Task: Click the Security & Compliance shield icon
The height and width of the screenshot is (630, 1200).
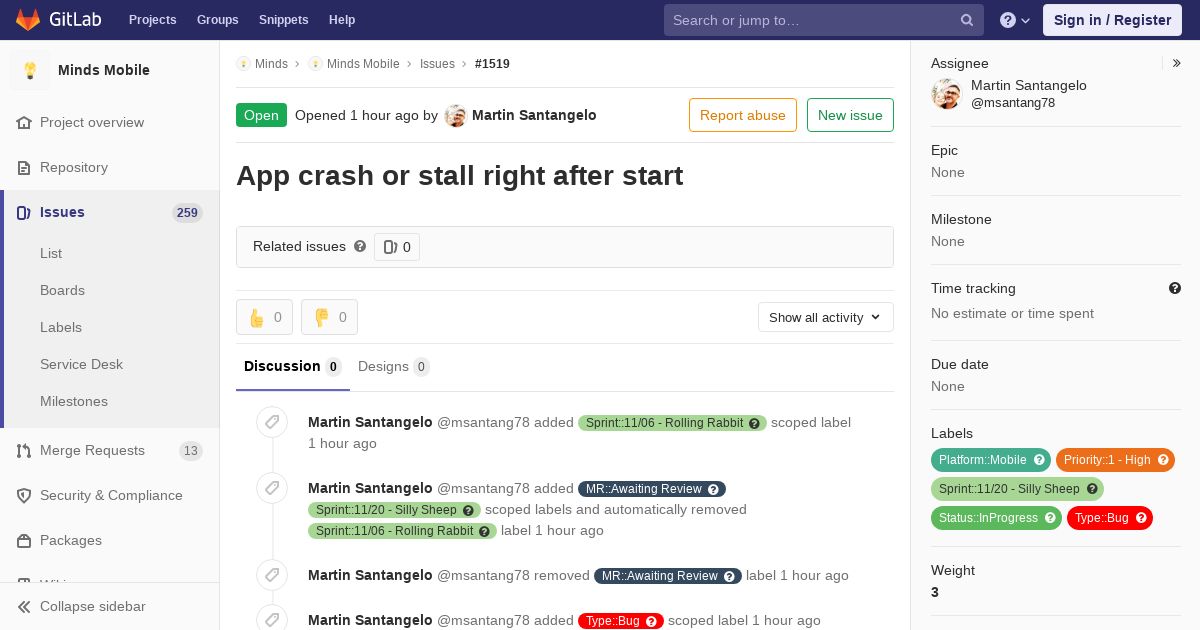Action: 24,495
